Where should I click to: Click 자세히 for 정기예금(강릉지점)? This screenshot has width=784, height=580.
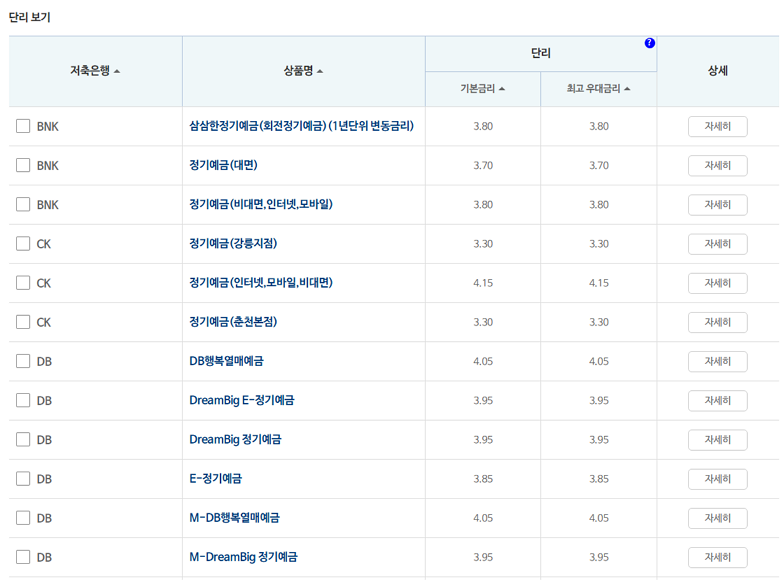[x=718, y=244]
